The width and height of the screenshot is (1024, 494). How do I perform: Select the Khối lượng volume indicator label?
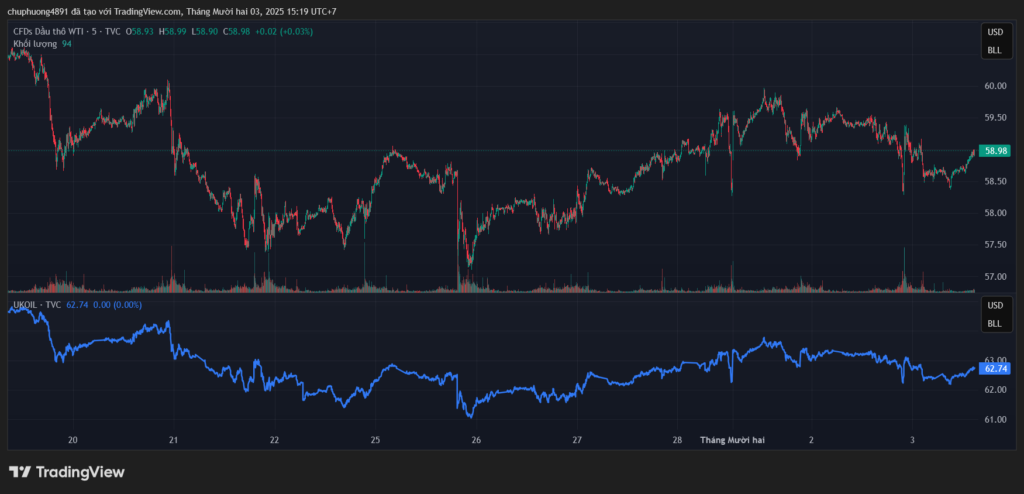click(x=35, y=44)
